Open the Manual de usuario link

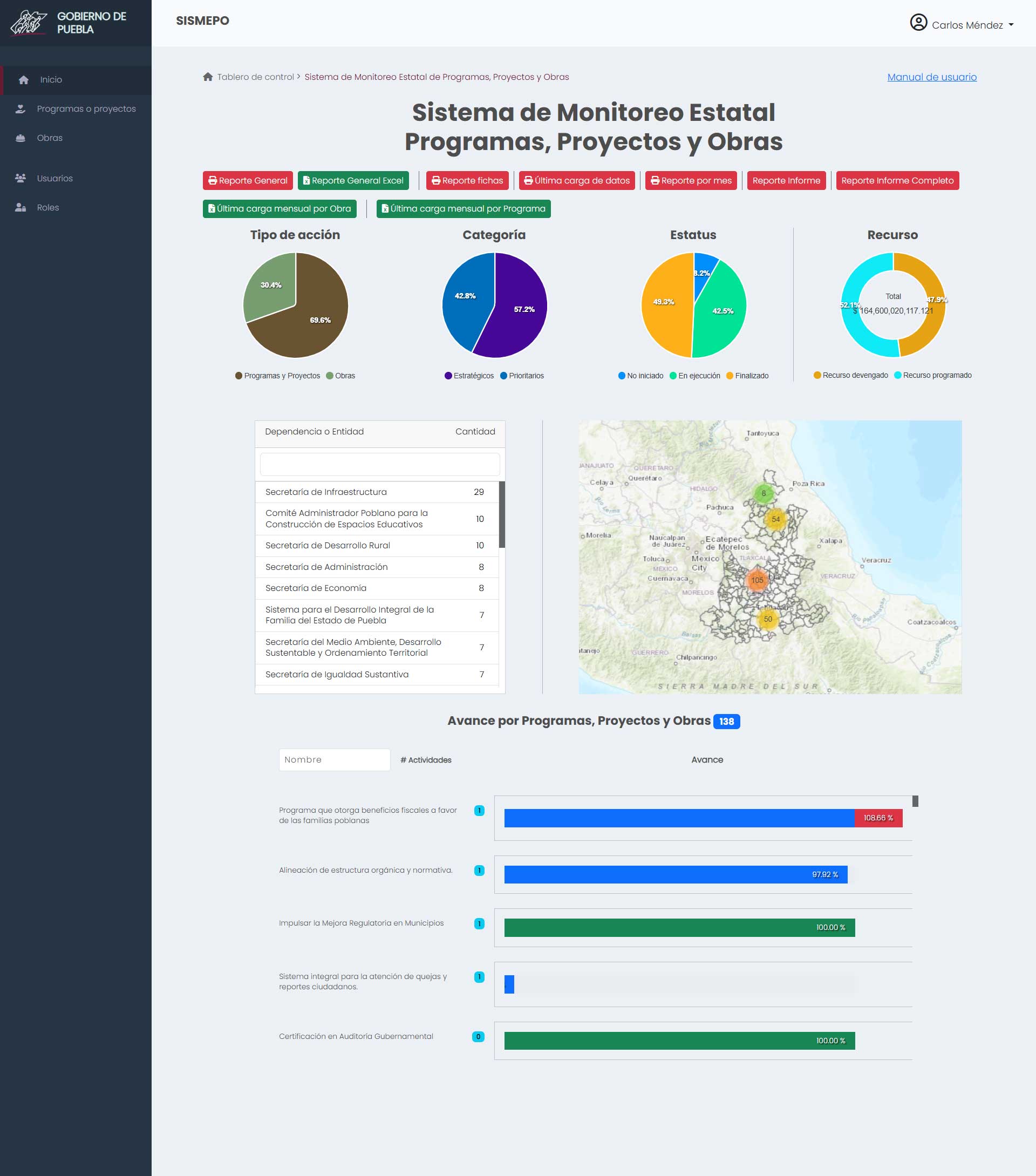(x=931, y=77)
